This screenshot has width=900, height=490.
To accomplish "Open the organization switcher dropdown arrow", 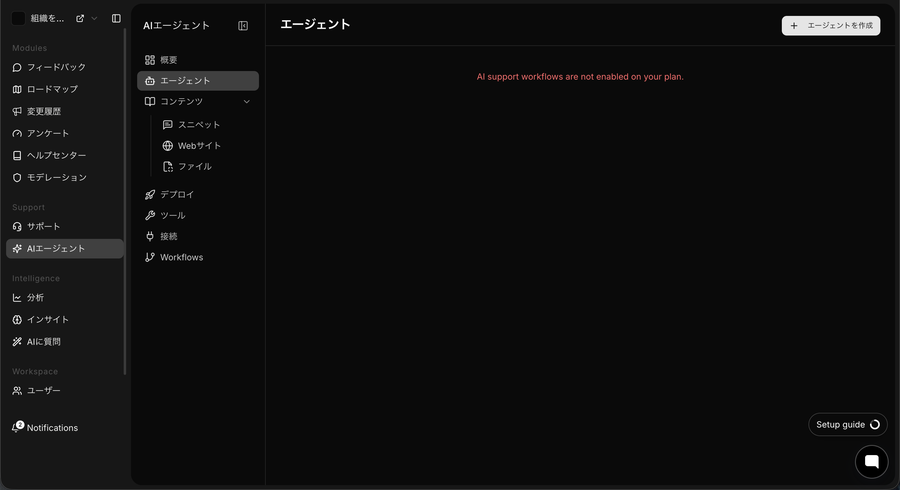I will (94, 18).
